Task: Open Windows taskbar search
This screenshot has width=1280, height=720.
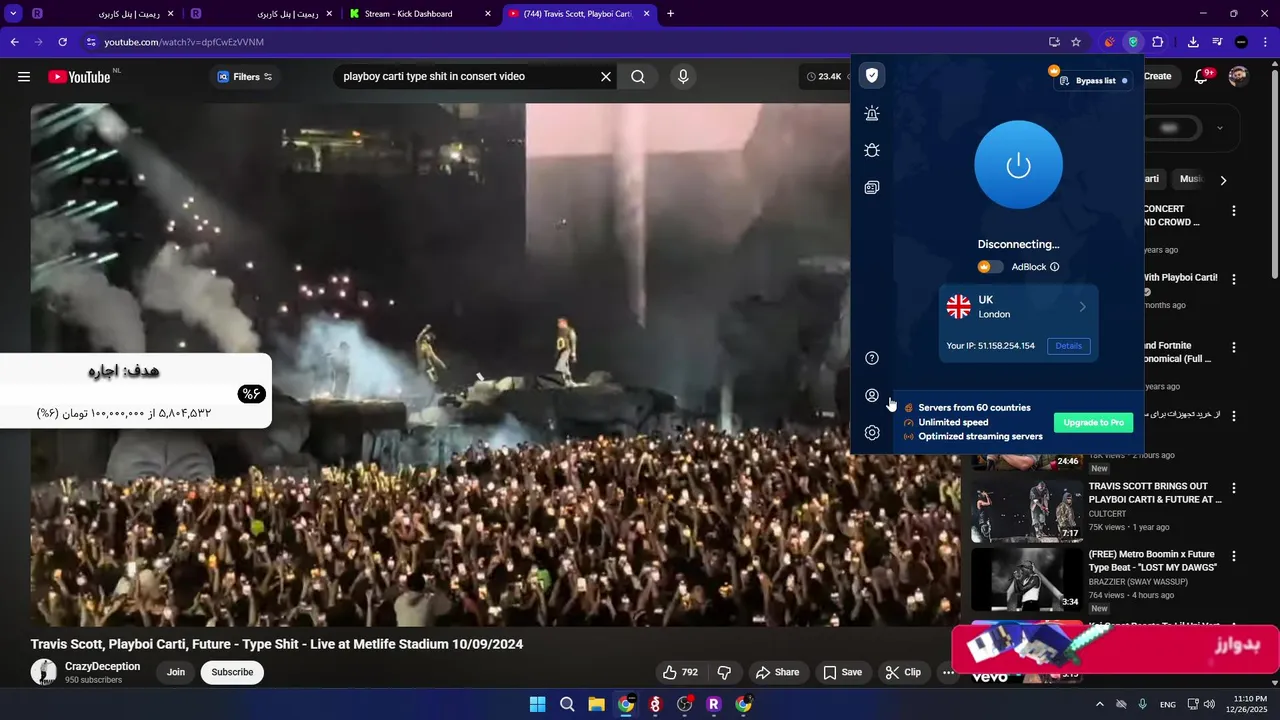Action: tap(567, 704)
